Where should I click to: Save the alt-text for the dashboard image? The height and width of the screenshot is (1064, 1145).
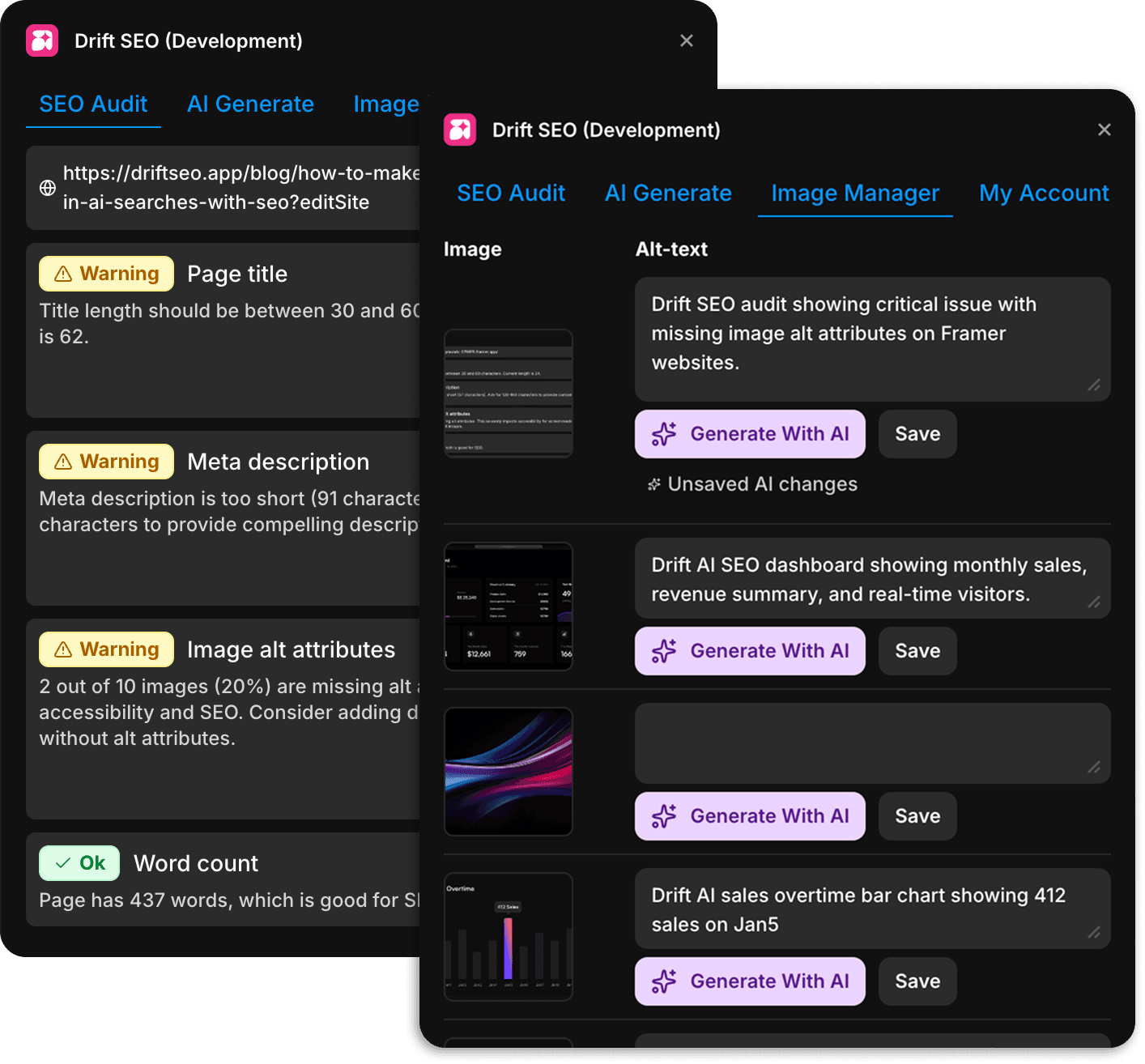(917, 651)
